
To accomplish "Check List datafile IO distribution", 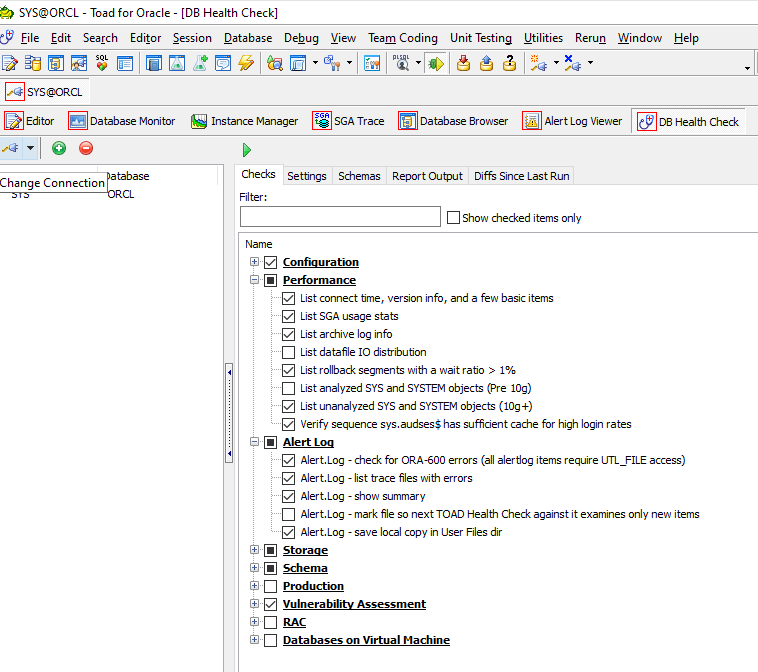I will pos(289,352).
